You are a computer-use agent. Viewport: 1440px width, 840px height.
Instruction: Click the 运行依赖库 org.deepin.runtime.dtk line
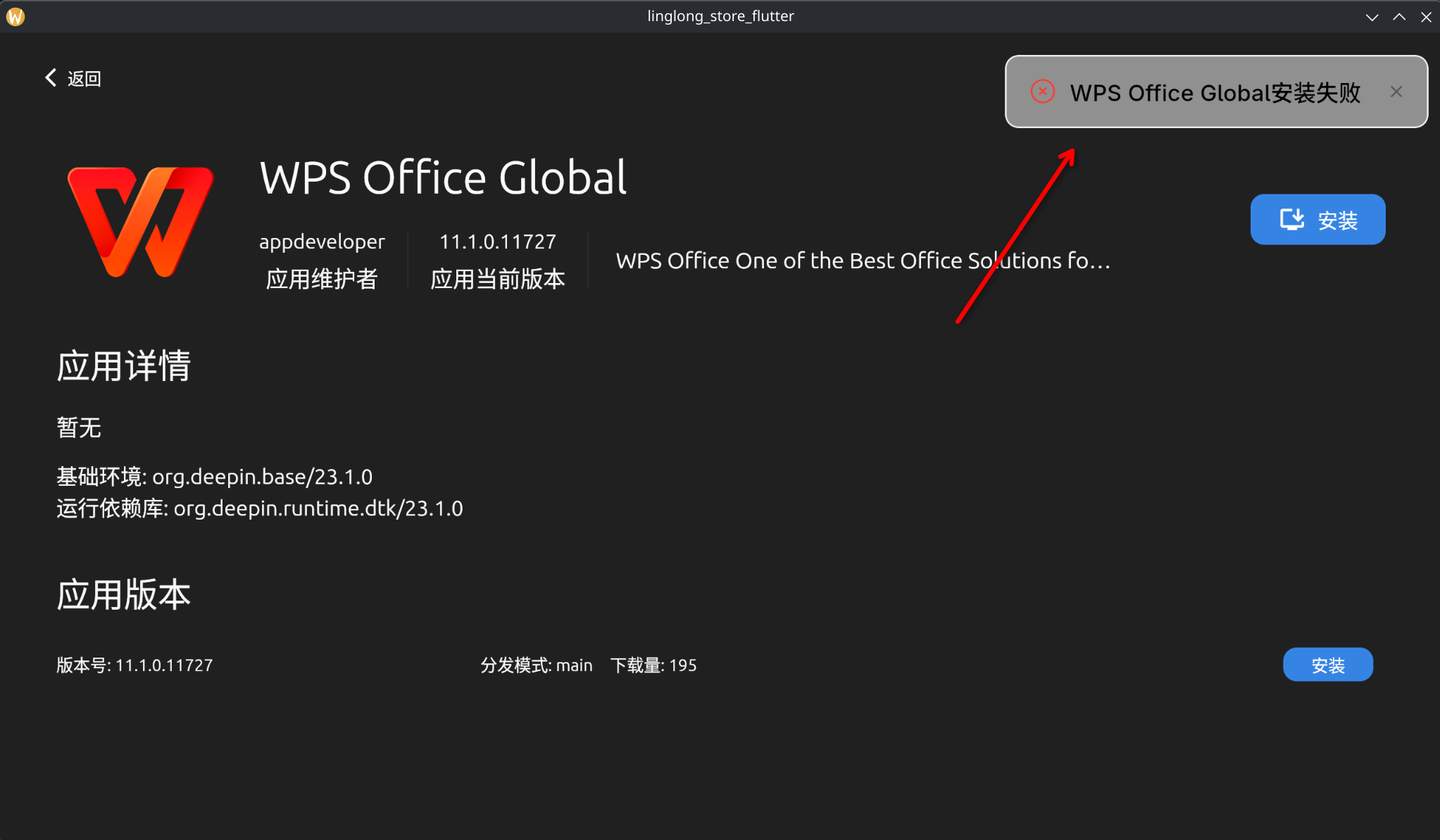(259, 508)
